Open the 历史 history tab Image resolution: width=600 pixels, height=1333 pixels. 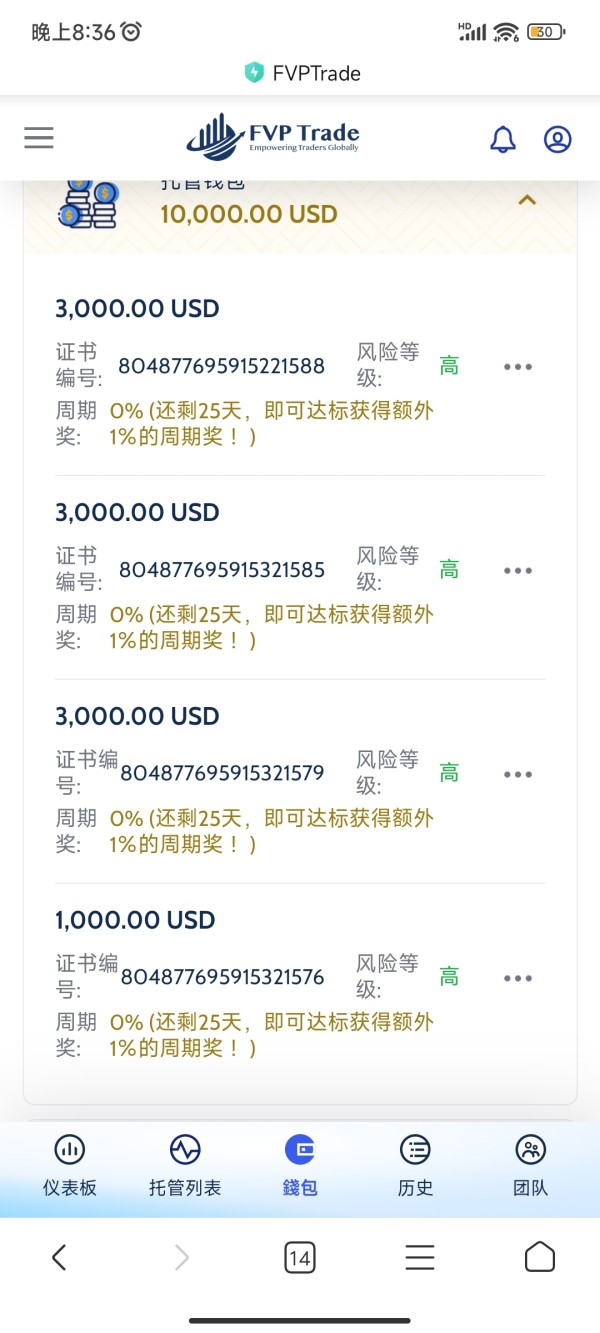click(x=415, y=1166)
